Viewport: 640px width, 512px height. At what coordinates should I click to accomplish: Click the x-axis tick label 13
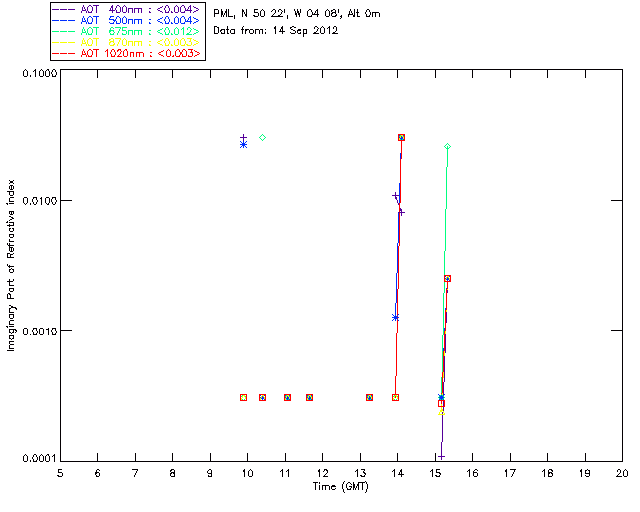tap(360, 473)
